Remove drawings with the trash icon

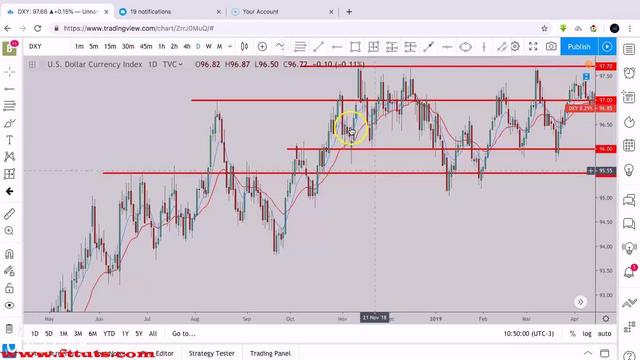pyautogui.click(x=9, y=328)
